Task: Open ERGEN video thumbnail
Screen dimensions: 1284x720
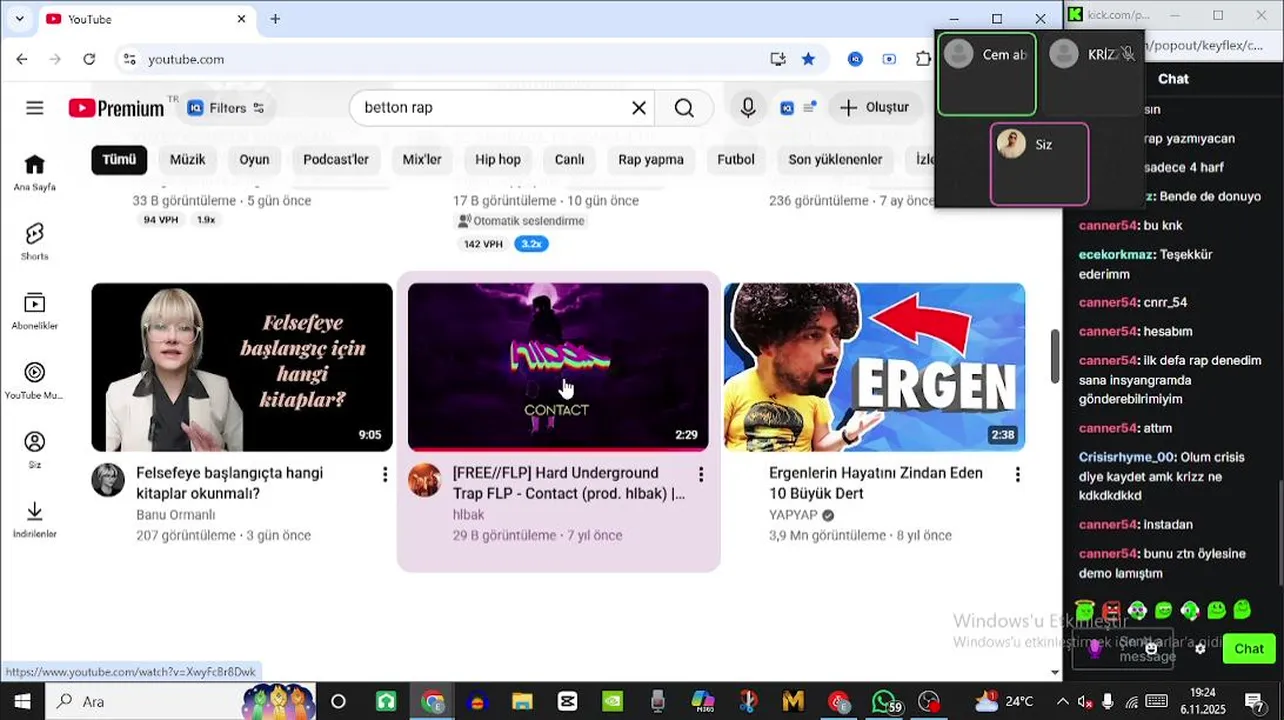Action: (x=875, y=367)
